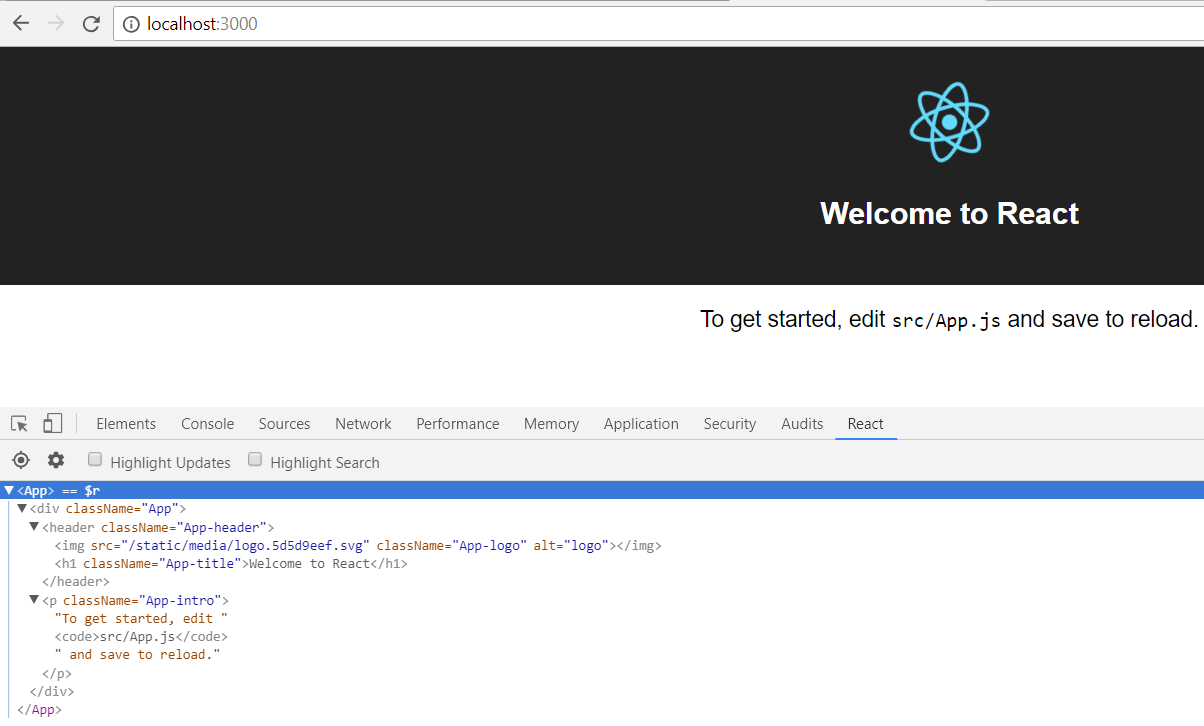This screenshot has width=1204, height=726.
Task: Enable the Highlight Search checkbox
Action: tap(255, 460)
